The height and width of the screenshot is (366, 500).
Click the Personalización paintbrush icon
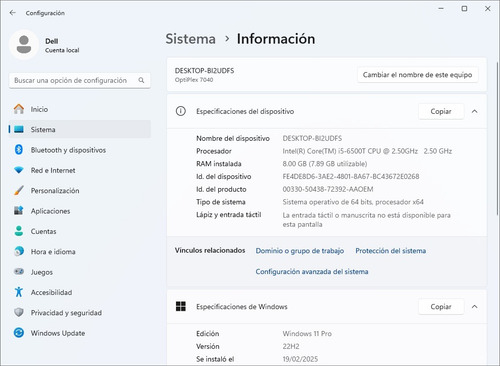pyautogui.click(x=19, y=190)
